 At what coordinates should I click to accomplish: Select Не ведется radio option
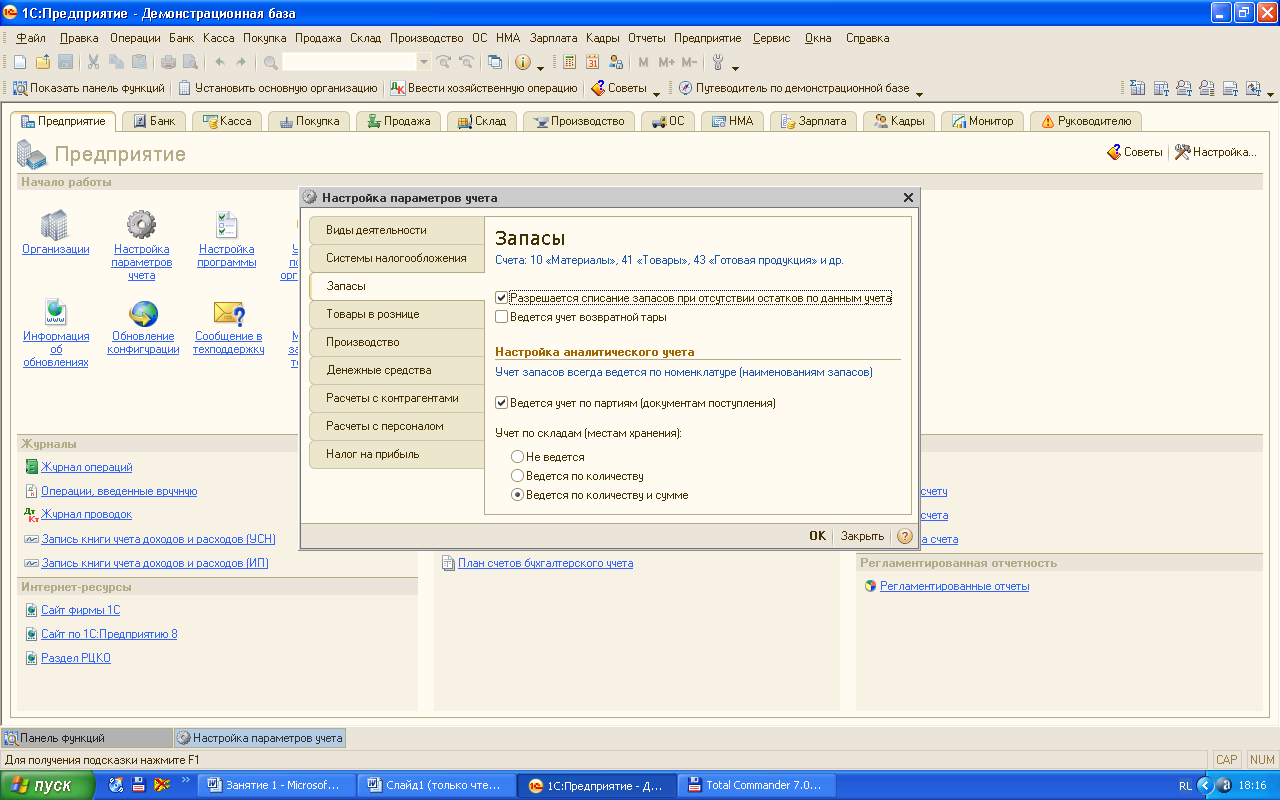click(517, 457)
